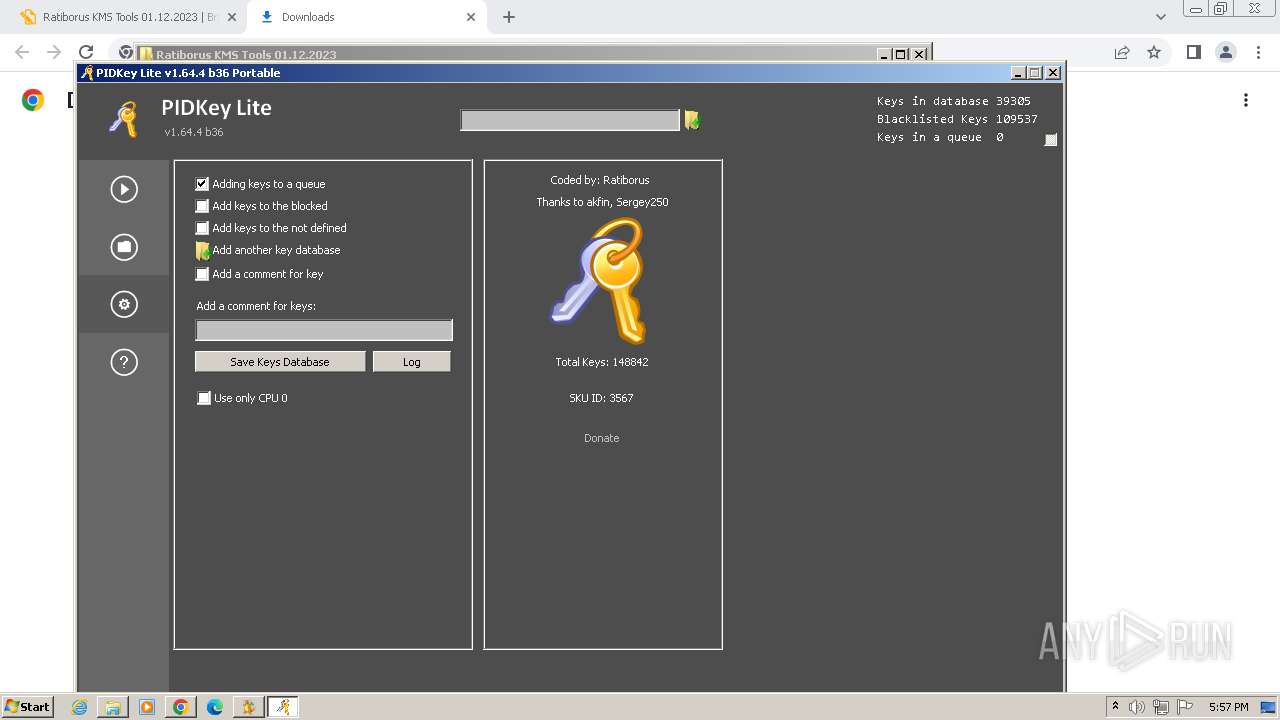Open Windows Media Player from taskbar
The height and width of the screenshot is (720, 1280).
(x=147, y=707)
